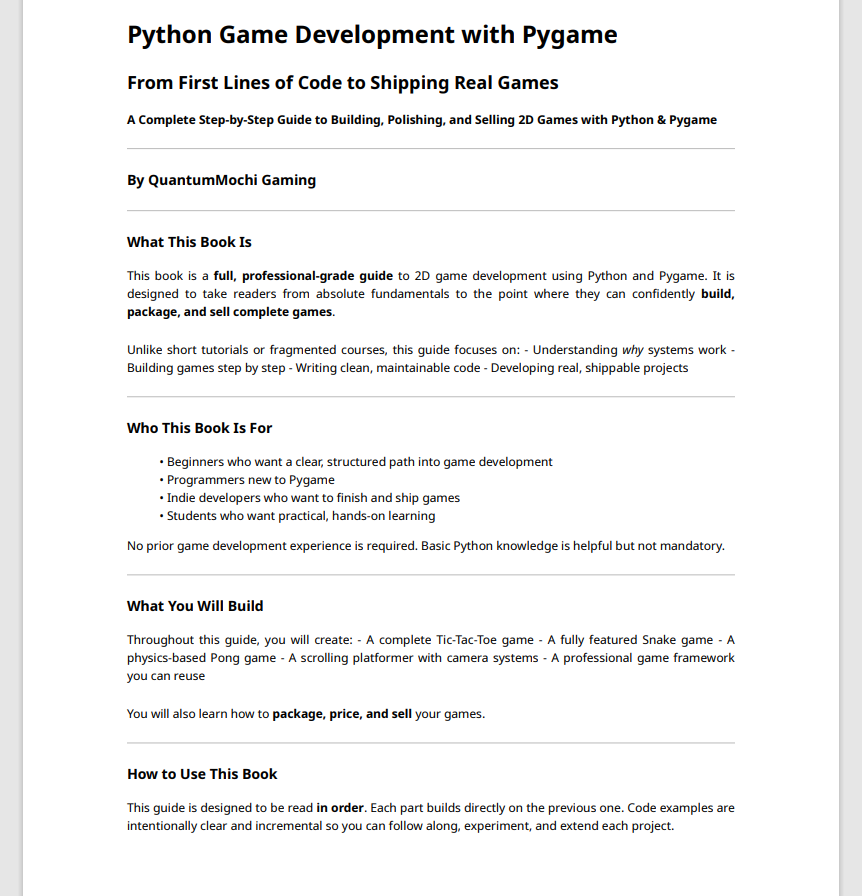Click the text 'intentionally clear and incremental'
This screenshot has width=862, height=896.
pyautogui.click(x=225, y=826)
